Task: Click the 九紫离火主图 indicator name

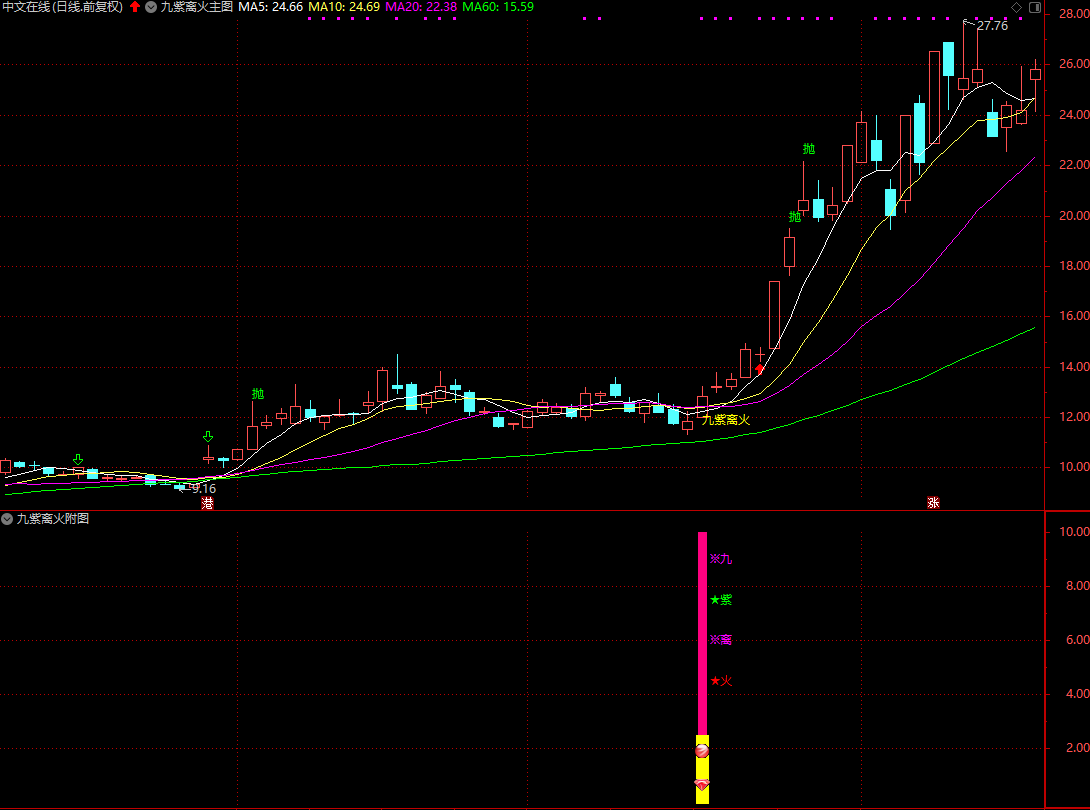Action: click(x=197, y=7)
